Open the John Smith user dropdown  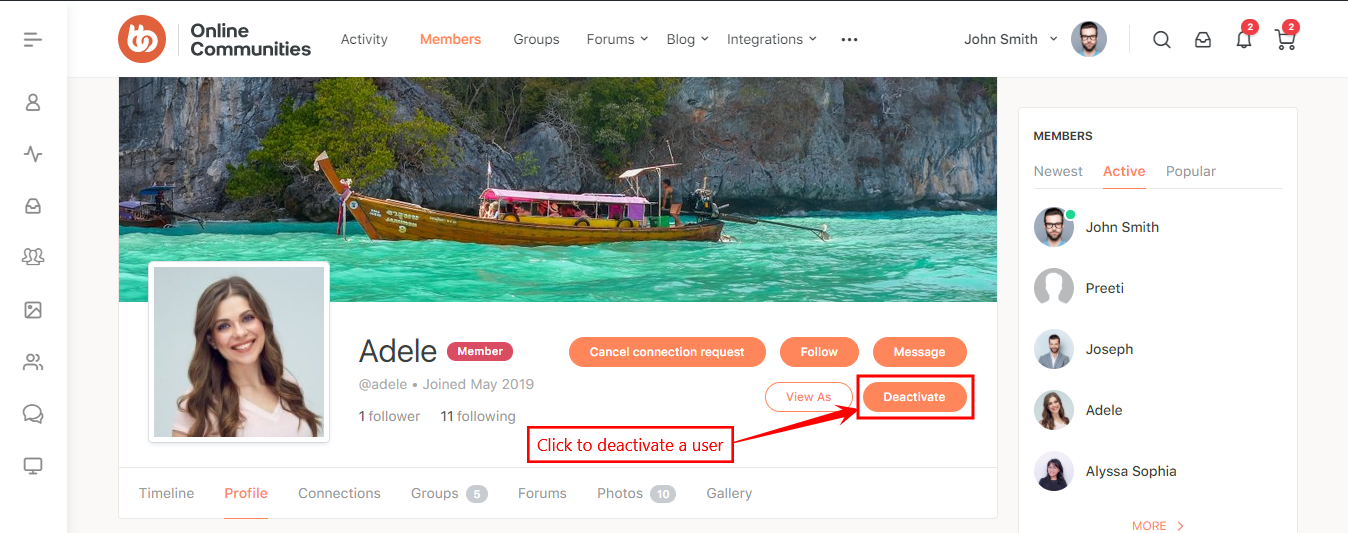[1011, 40]
